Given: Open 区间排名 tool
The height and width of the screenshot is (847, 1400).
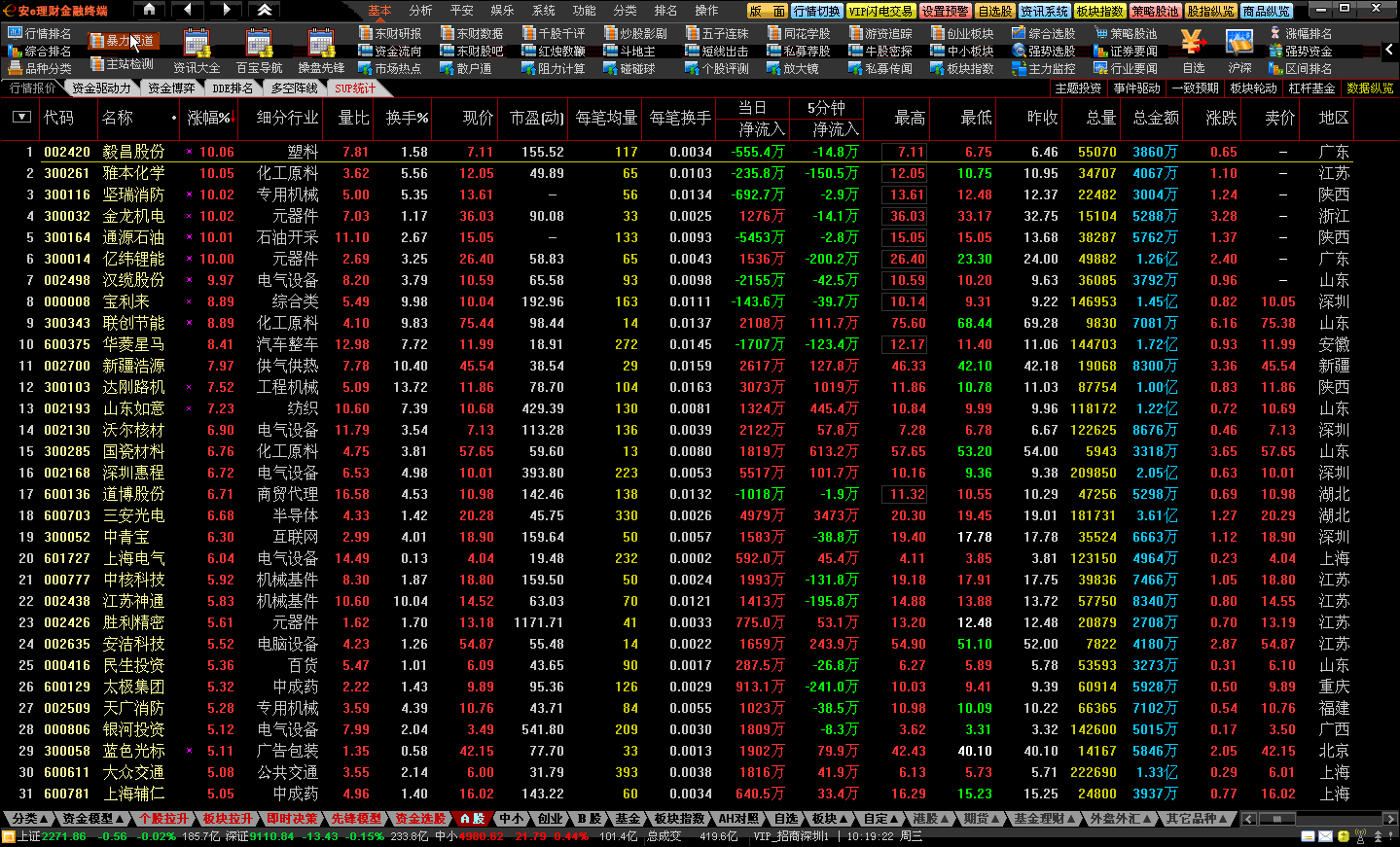Looking at the screenshot, I should (x=1301, y=68).
